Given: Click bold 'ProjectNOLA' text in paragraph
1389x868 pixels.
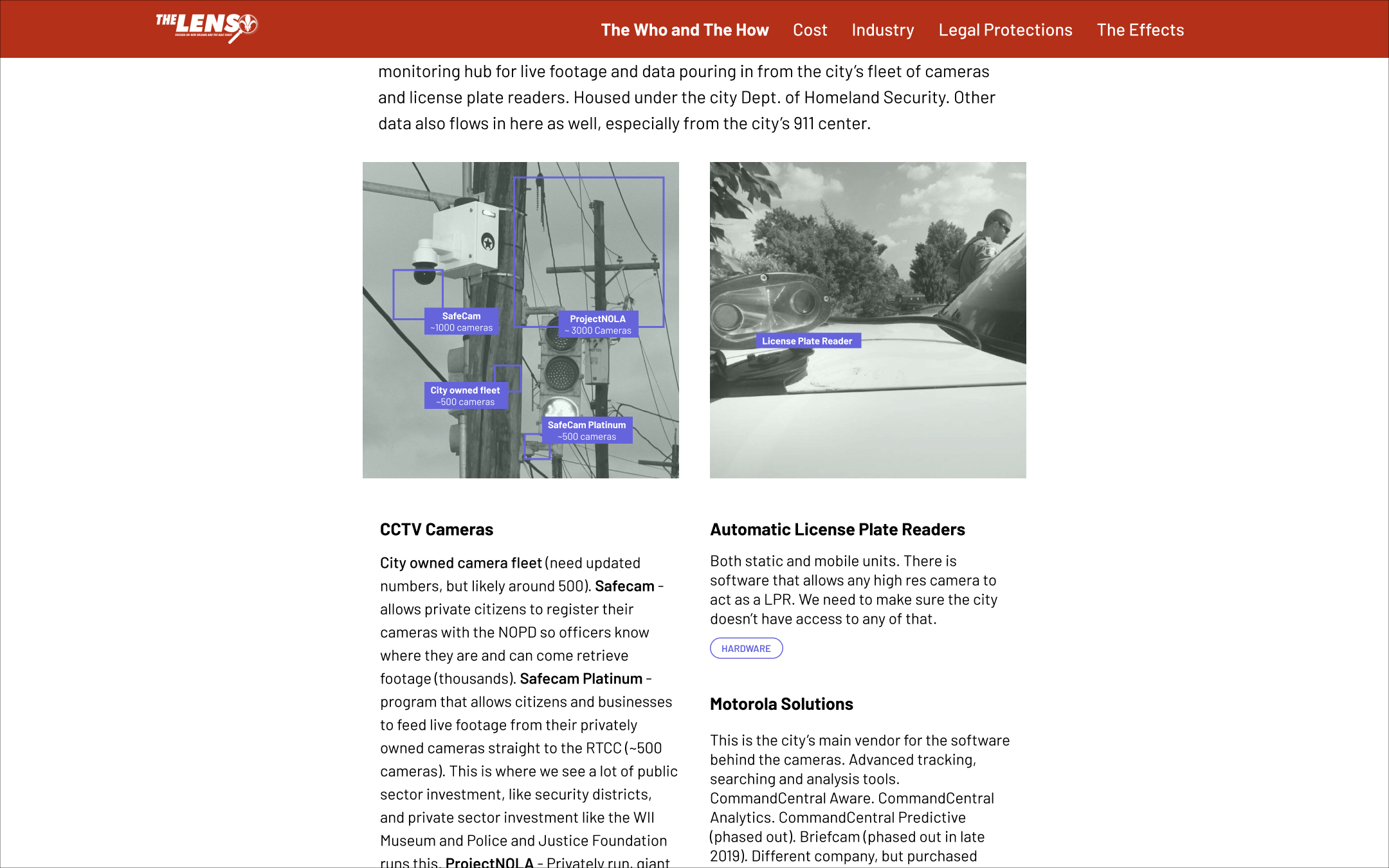Looking at the screenshot, I should pos(489,862).
